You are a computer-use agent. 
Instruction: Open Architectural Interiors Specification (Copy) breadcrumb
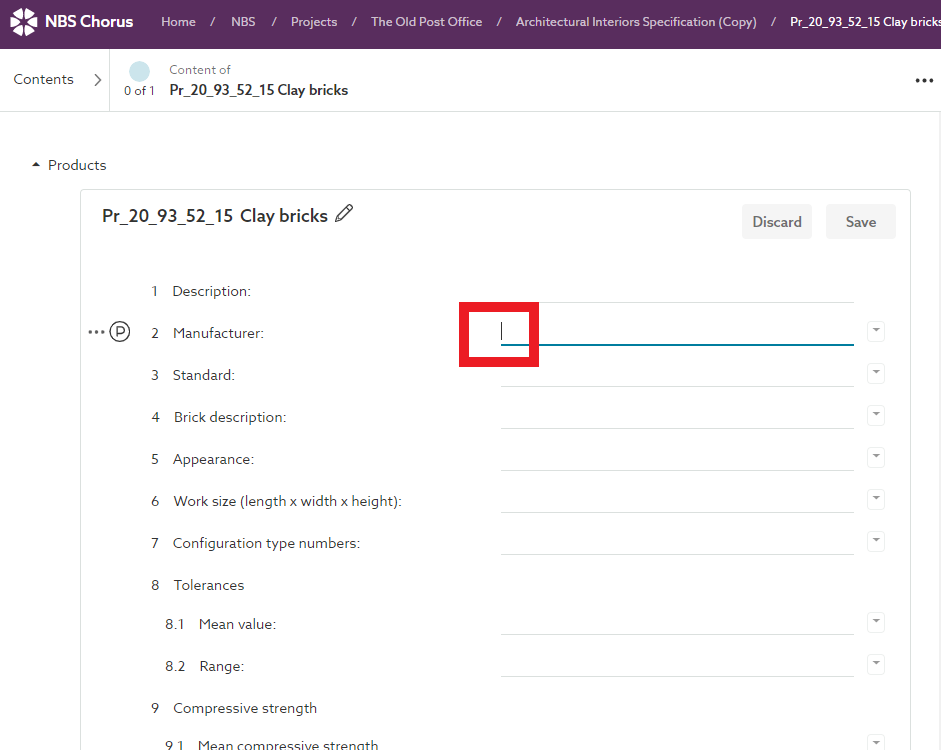[636, 22]
